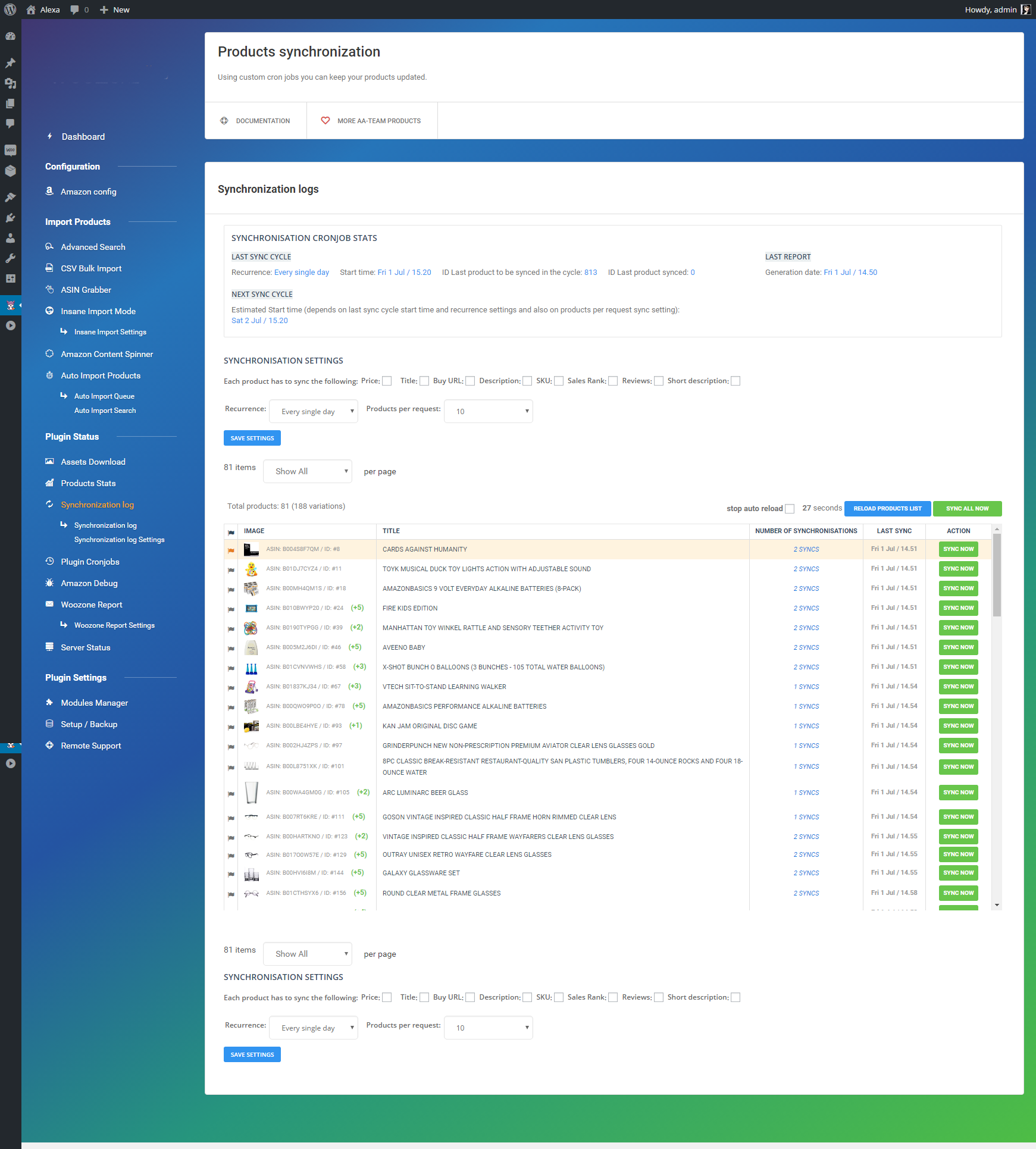Viewport: 1036px width, 1149px height.
Task: Check the top Sales Rank checkbox
Action: (613, 381)
